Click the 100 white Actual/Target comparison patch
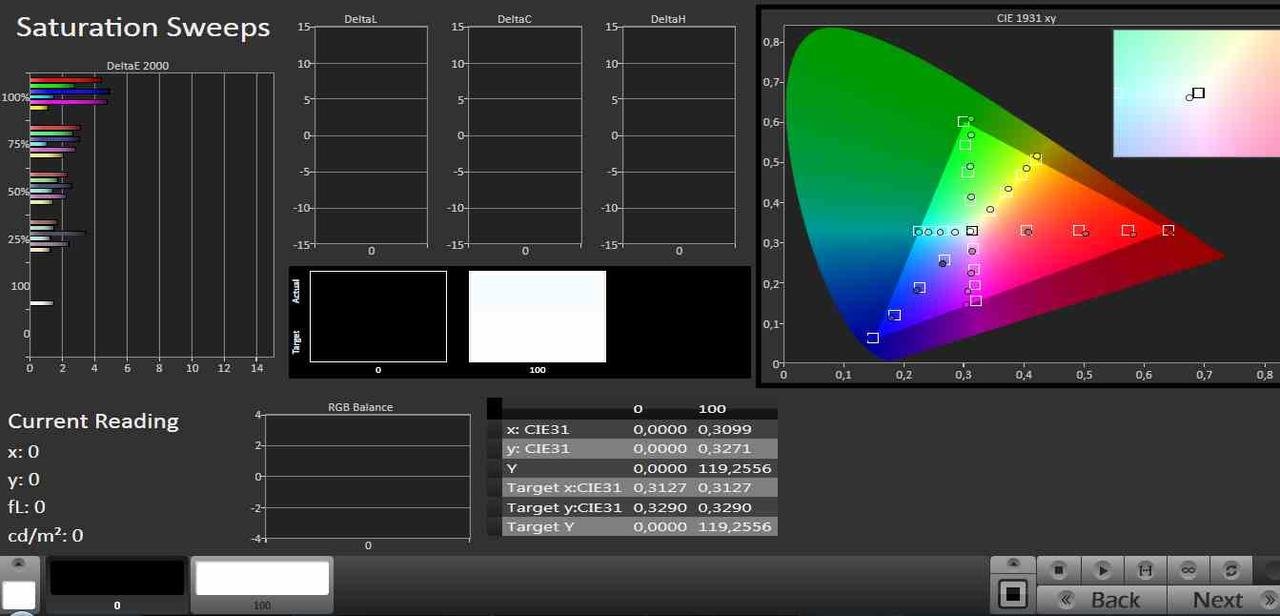This screenshot has width=1280, height=616. [x=537, y=316]
